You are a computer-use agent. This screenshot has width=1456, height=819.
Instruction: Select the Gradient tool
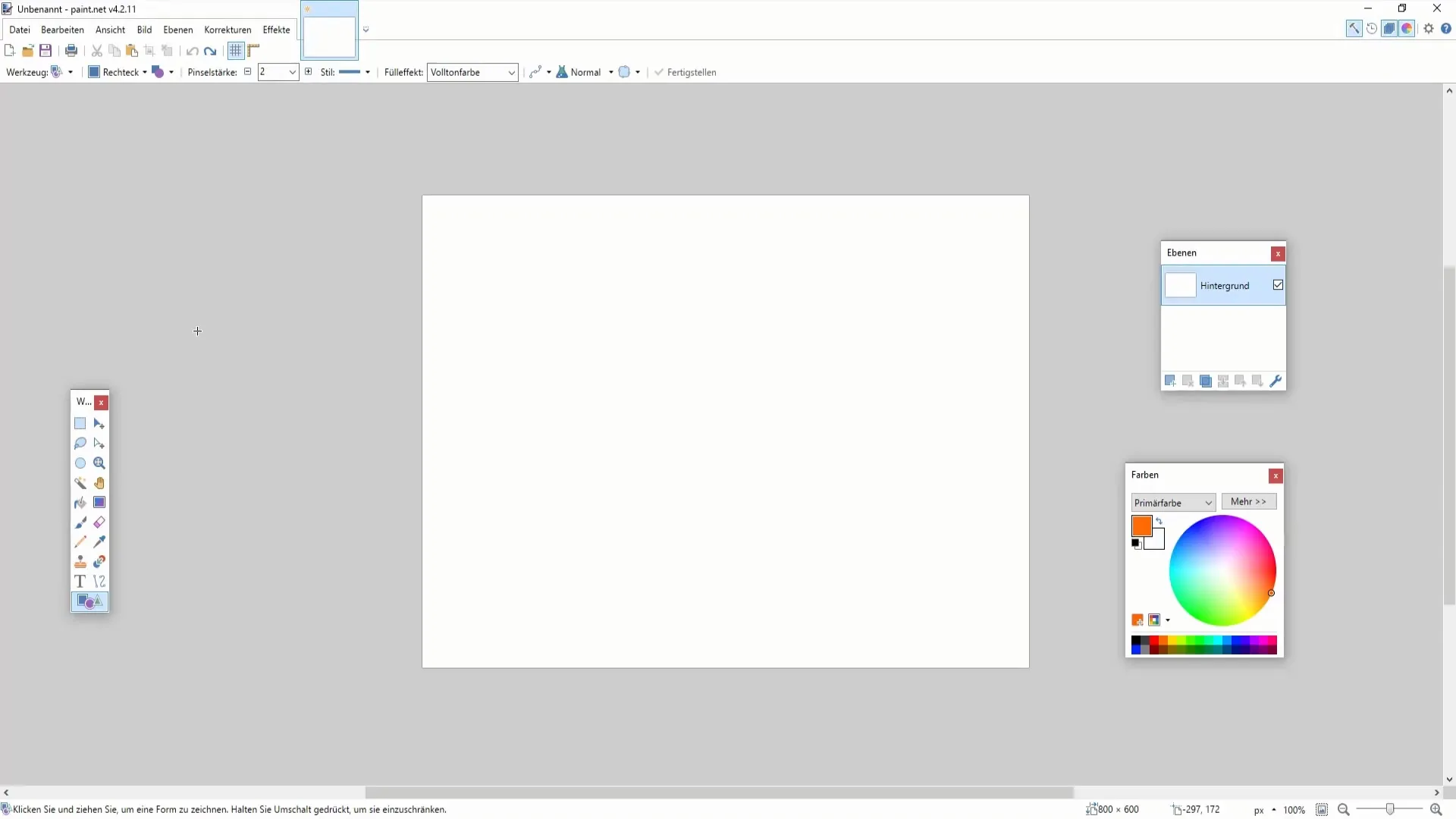(99, 503)
